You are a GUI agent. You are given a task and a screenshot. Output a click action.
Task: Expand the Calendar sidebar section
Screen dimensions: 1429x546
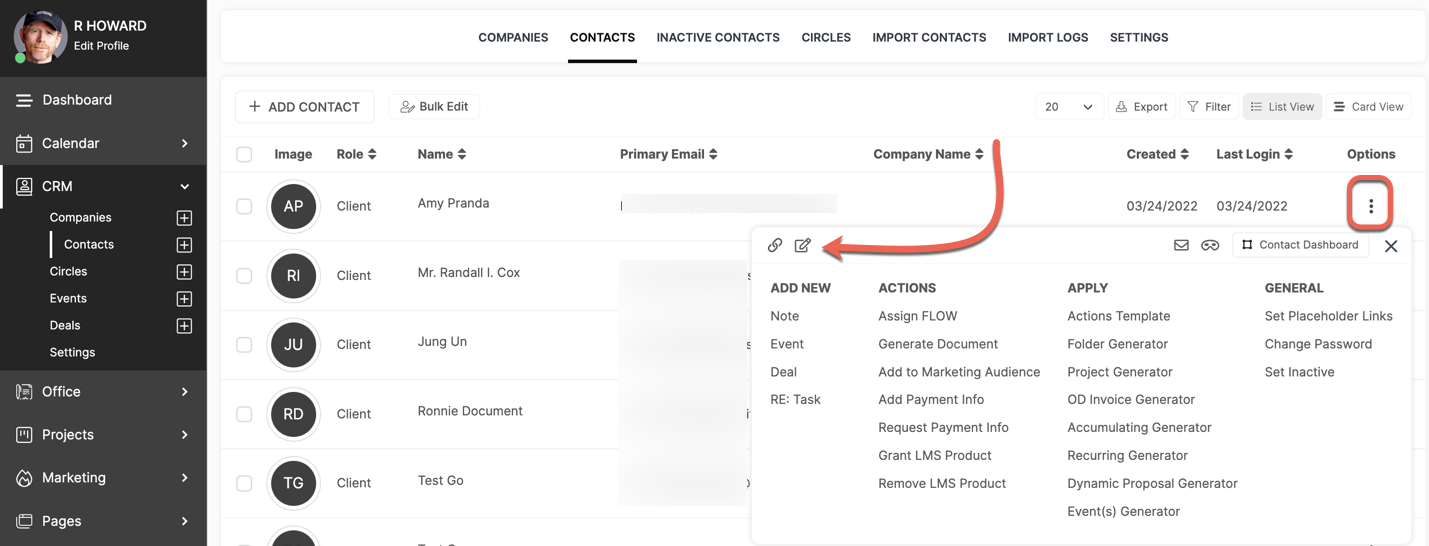point(185,143)
